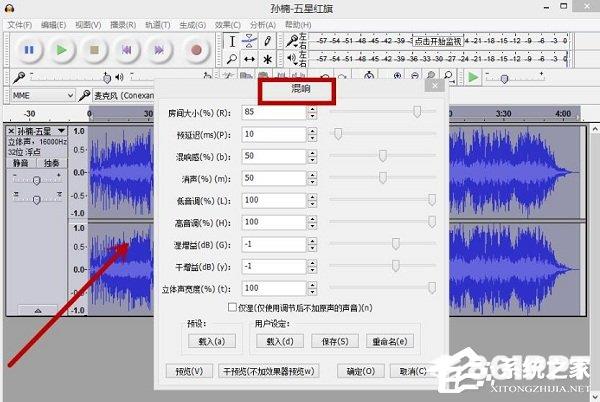The width and height of the screenshot is (600, 402).
Task: Open the 编辑(E) menu
Action: point(53,25)
